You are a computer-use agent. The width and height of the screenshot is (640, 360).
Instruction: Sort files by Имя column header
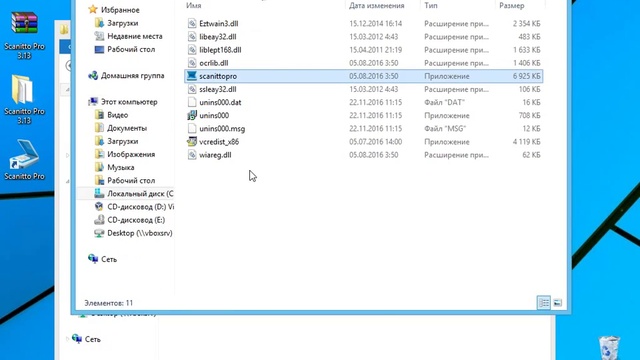pos(193,5)
